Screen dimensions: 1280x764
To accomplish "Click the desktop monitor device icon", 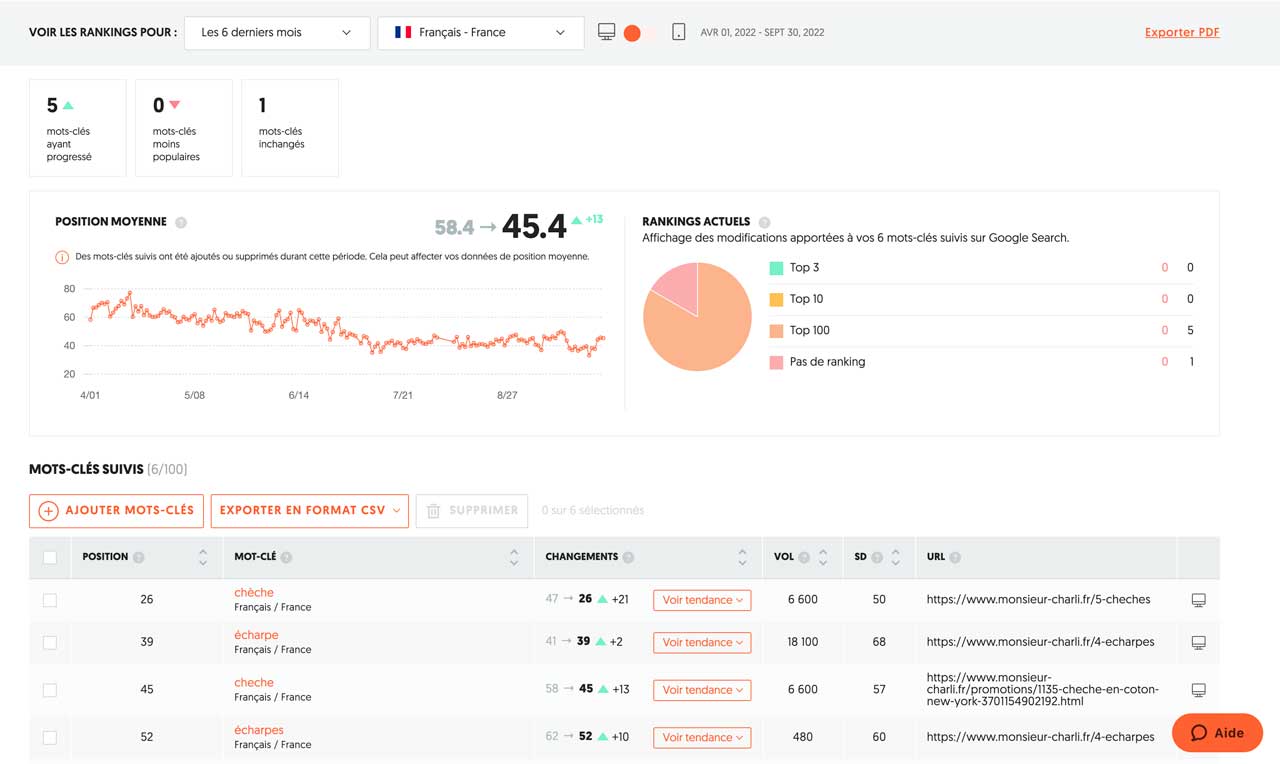I will [606, 32].
